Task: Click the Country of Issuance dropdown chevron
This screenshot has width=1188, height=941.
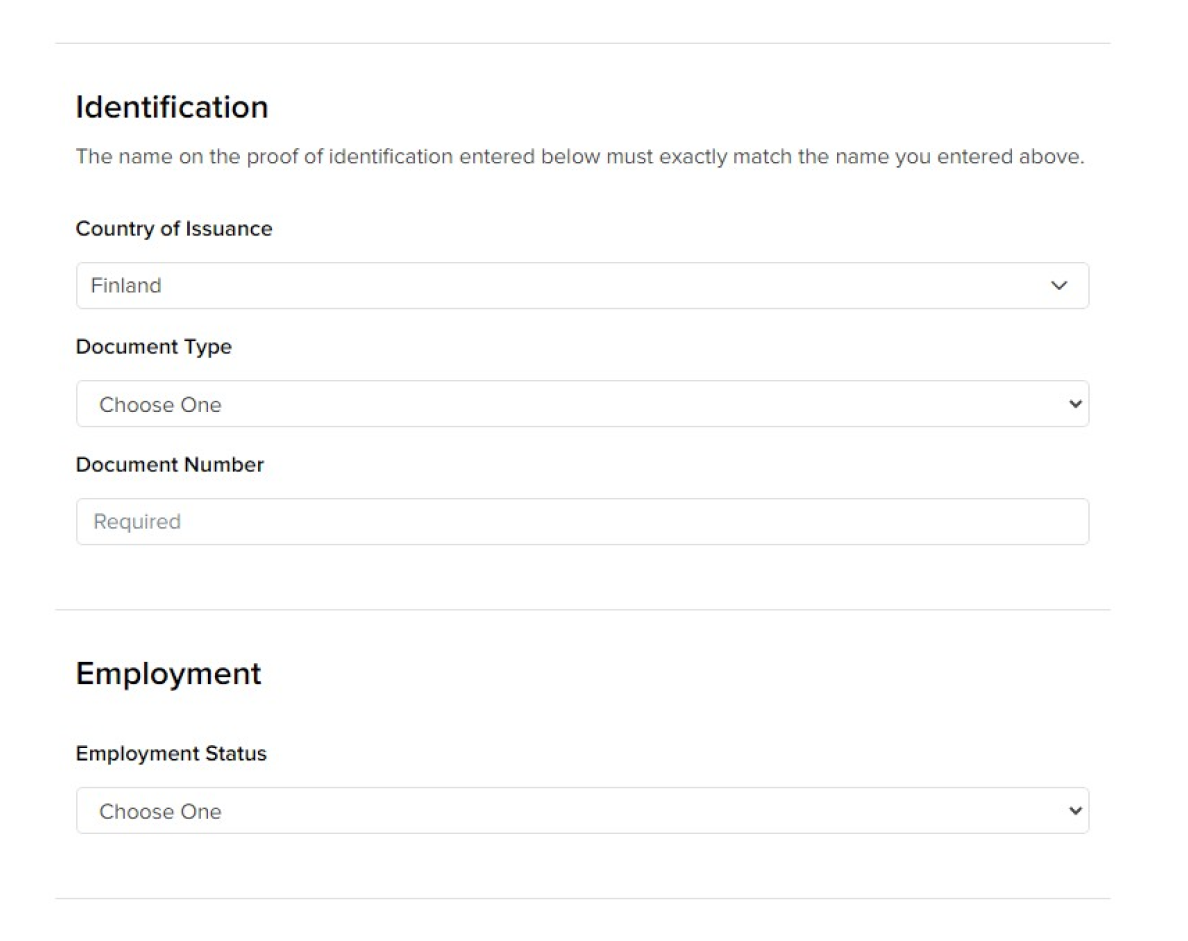Action: point(1059,286)
